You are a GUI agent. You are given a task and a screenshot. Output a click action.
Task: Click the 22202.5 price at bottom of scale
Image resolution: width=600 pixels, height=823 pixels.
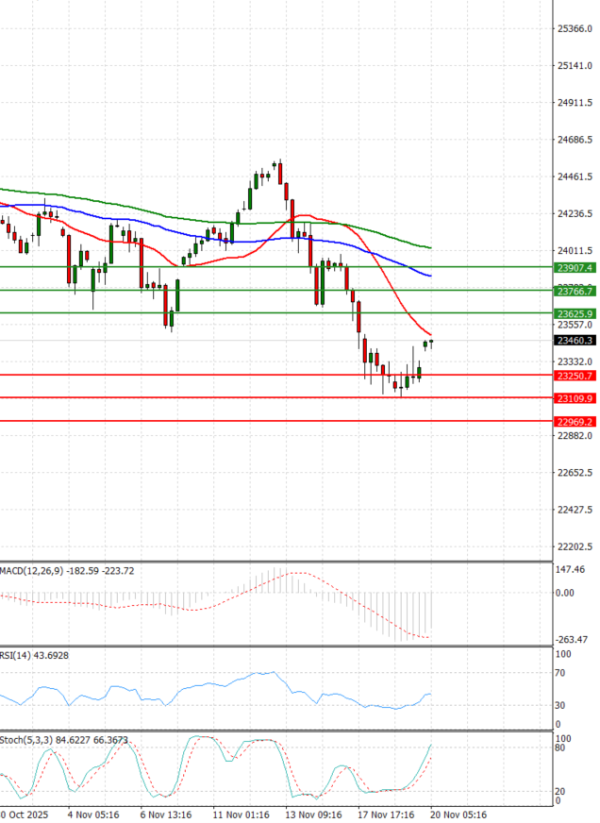(x=574, y=547)
